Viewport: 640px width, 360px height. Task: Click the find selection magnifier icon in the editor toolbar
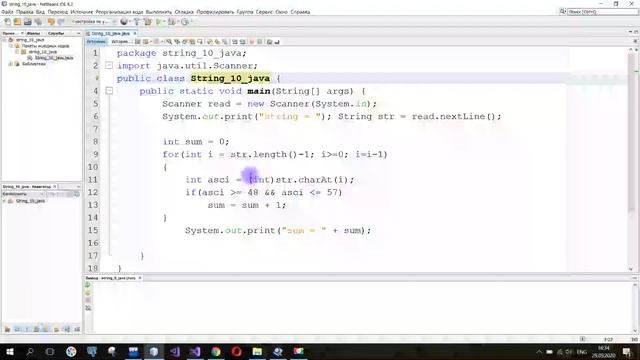pos(169,42)
